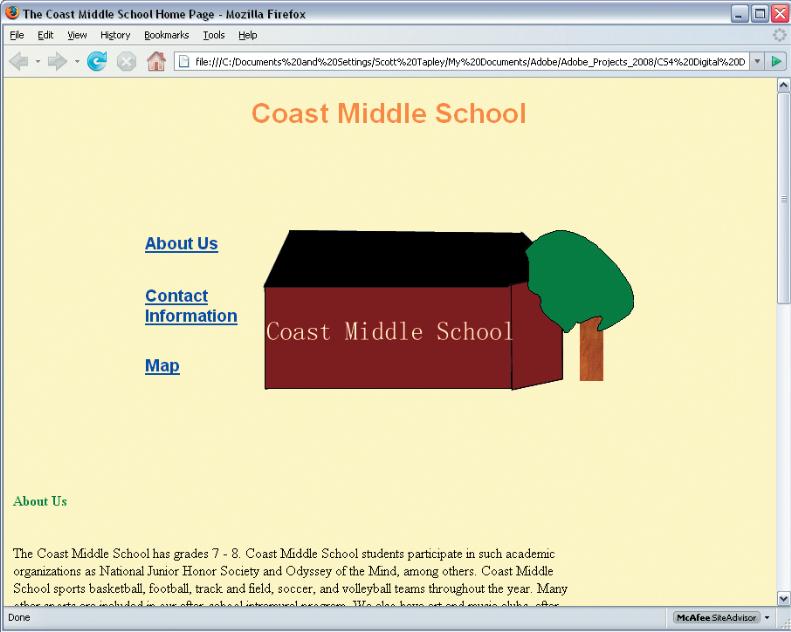Open the Forward history dropdown arrow
The height and width of the screenshot is (632, 791).
click(x=77, y=62)
